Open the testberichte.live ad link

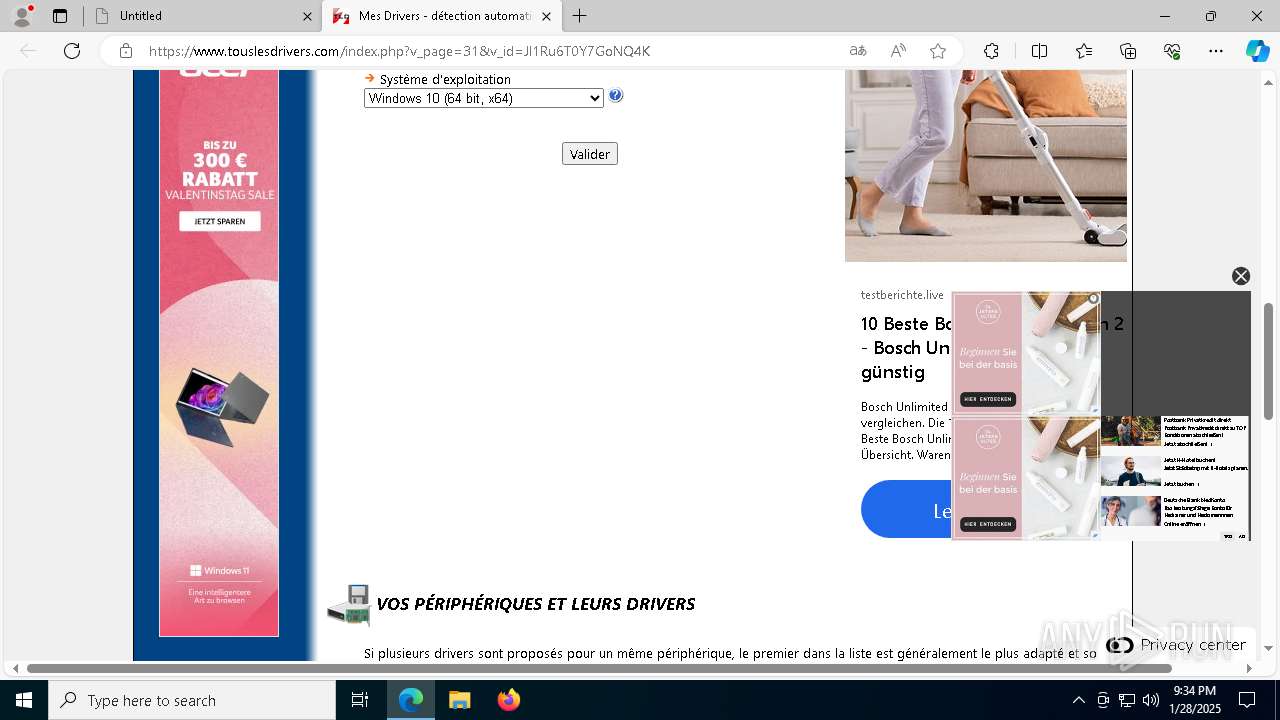(902, 295)
